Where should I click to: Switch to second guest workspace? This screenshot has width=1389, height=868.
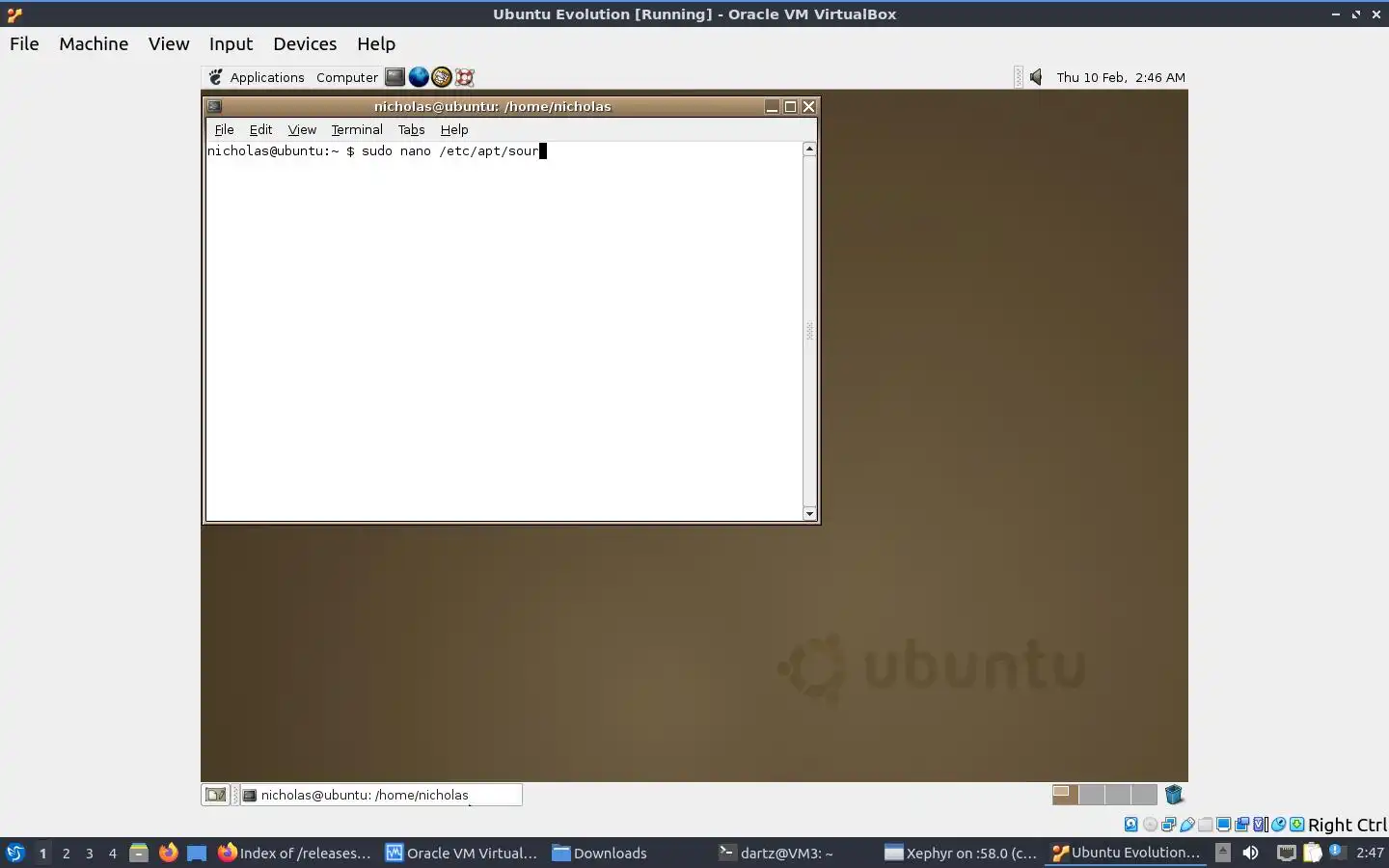(1092, 795)
